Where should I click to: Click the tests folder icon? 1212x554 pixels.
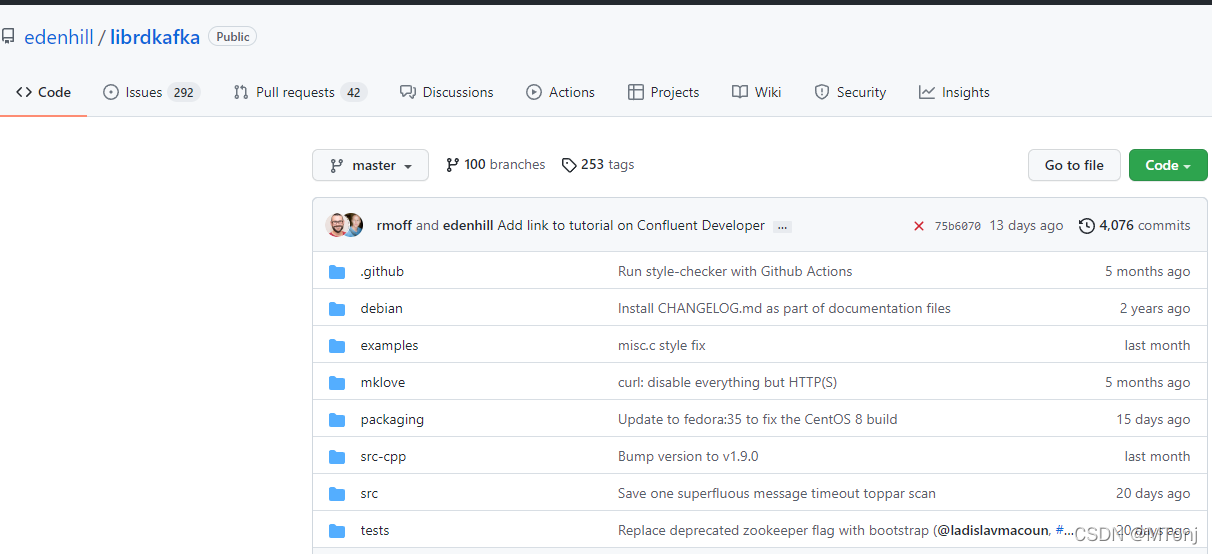click(x=337, y=531)
